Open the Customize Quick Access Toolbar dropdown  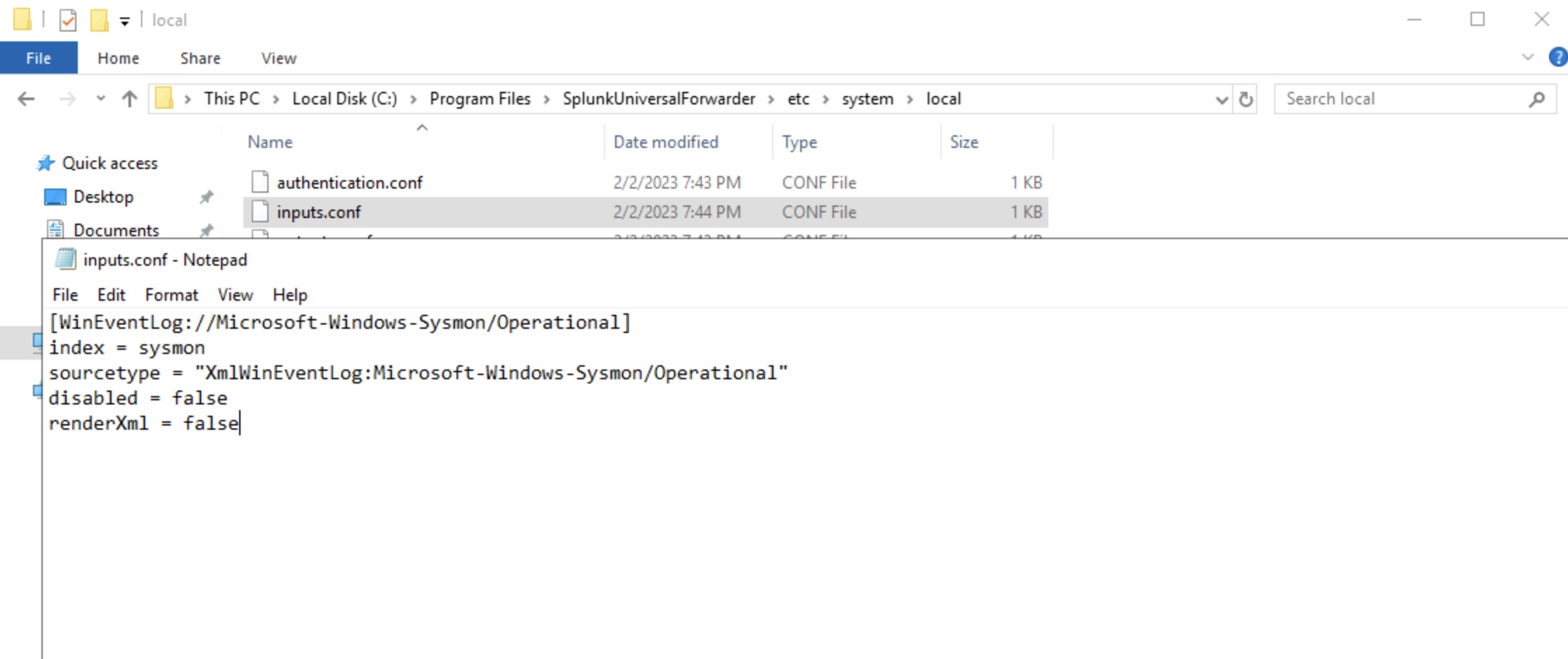click(x=124, y=22)
